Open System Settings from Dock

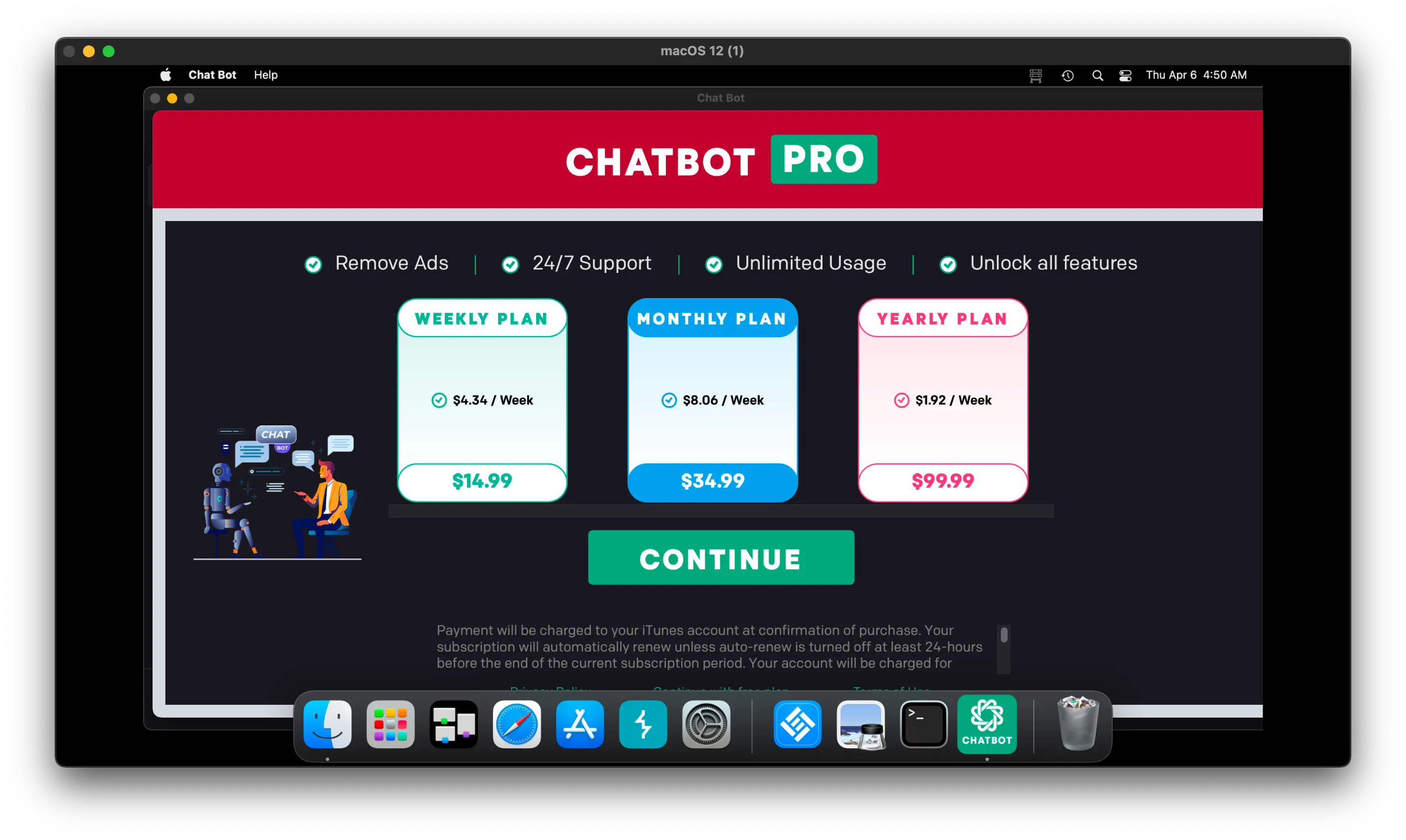pos(706,725)
